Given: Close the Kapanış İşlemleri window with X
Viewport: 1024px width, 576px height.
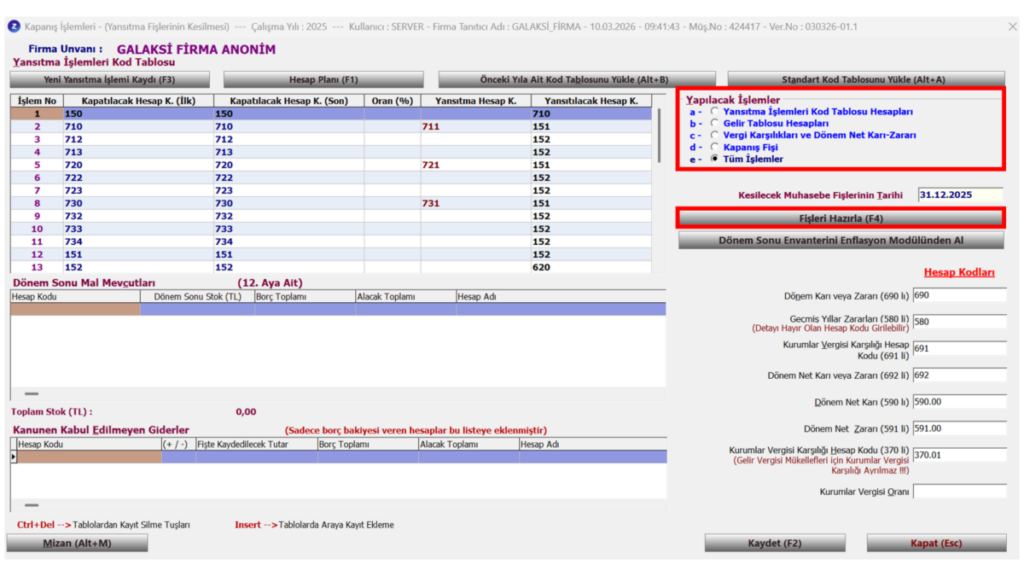Looking at the screenshot, I should coord(1012,27).
